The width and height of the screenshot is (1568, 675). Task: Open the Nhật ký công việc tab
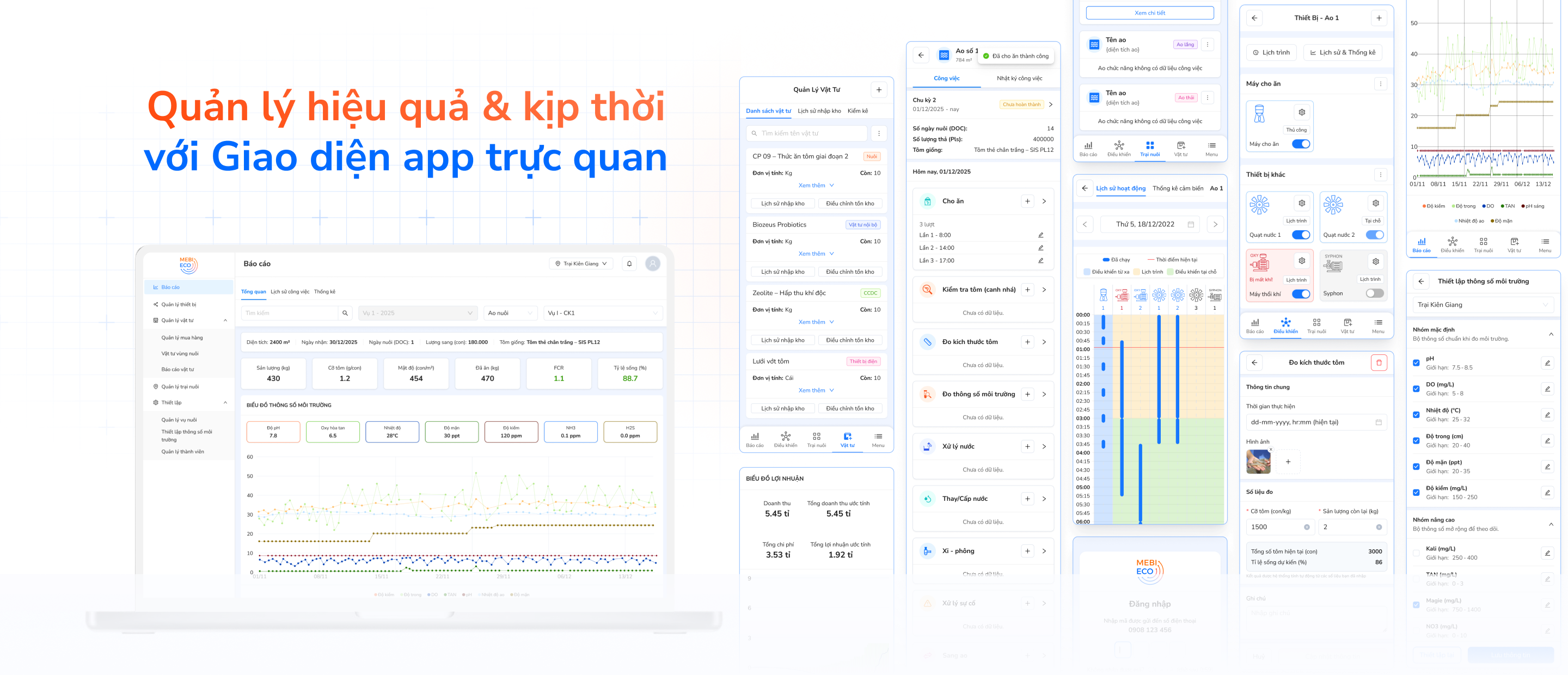click(1019, 78)
